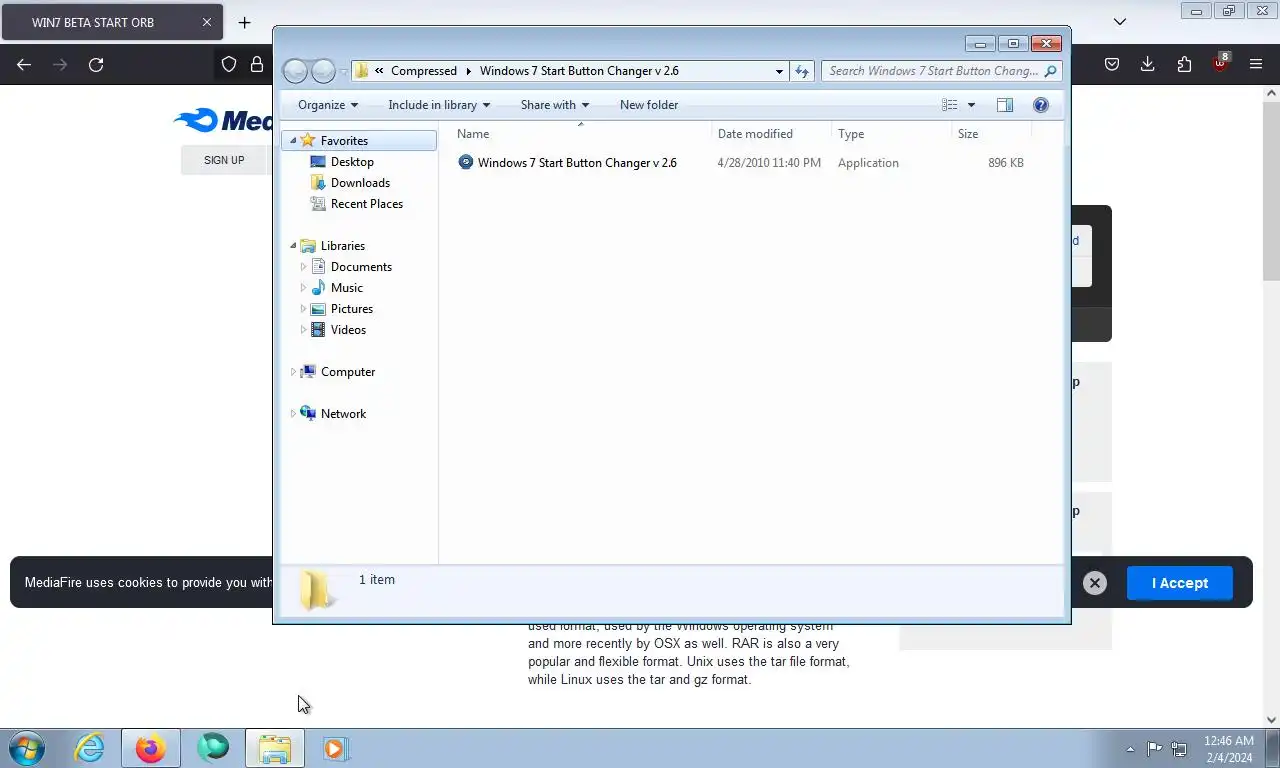The image size is (1280, 768).
Task: Open the Firefox Extensions puzzle icon
Action: pos(1184,64)
